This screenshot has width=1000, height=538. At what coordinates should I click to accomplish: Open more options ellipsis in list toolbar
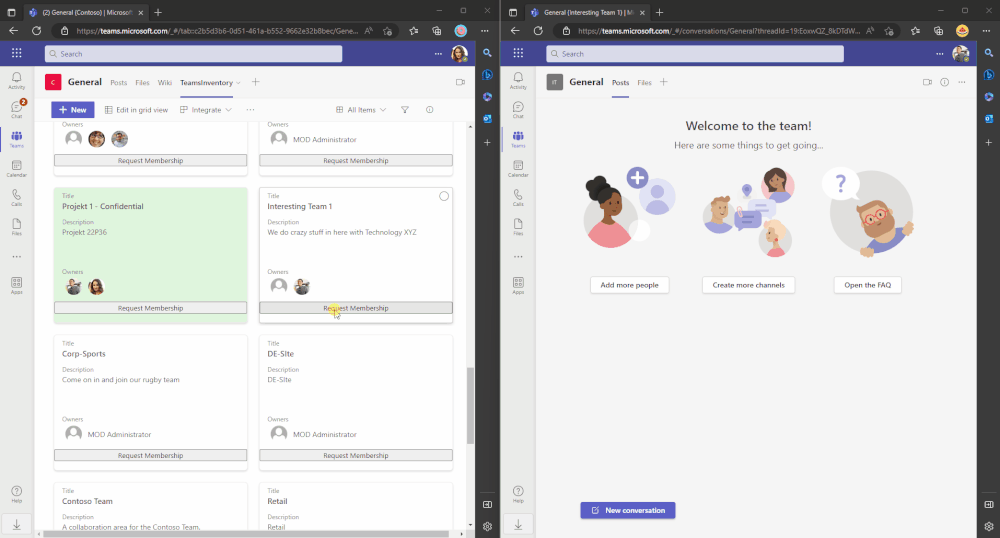pyautogui.click(x=250, y=110)
